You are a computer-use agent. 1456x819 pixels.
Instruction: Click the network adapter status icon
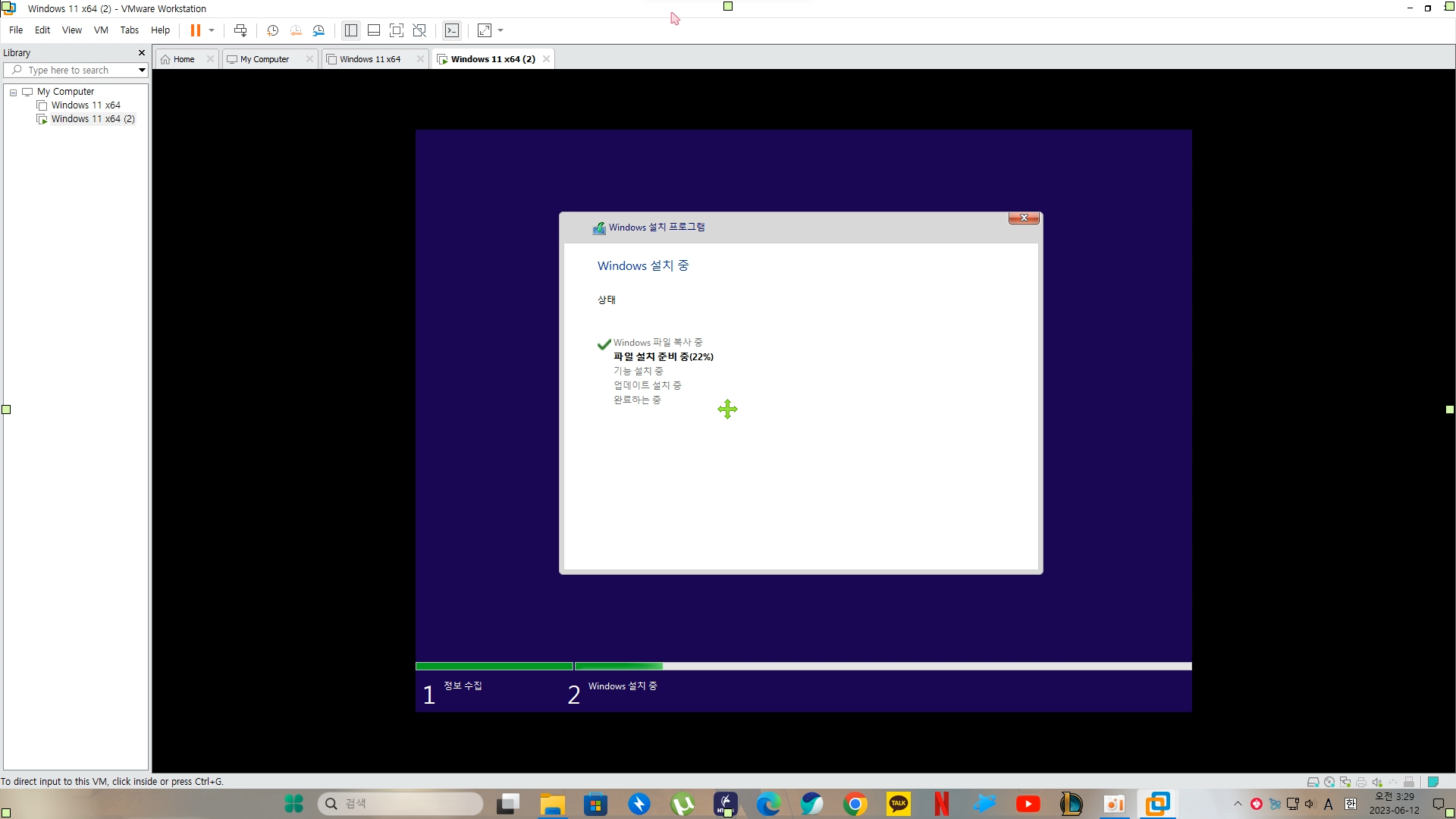(1345, 782)
